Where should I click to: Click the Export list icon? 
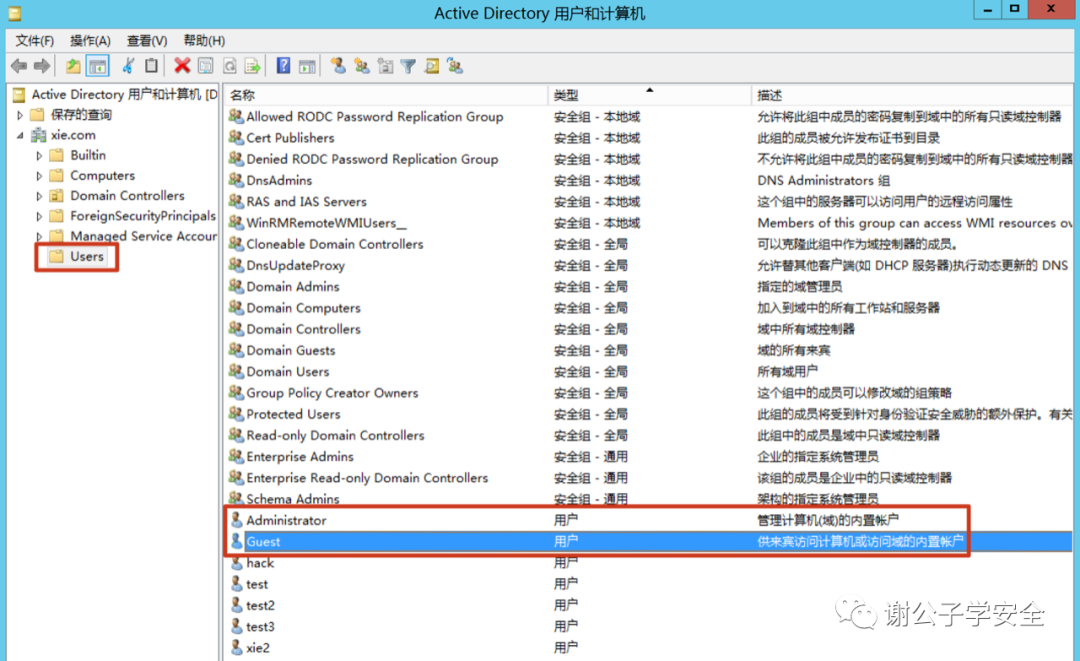click(x=253, y=66)
